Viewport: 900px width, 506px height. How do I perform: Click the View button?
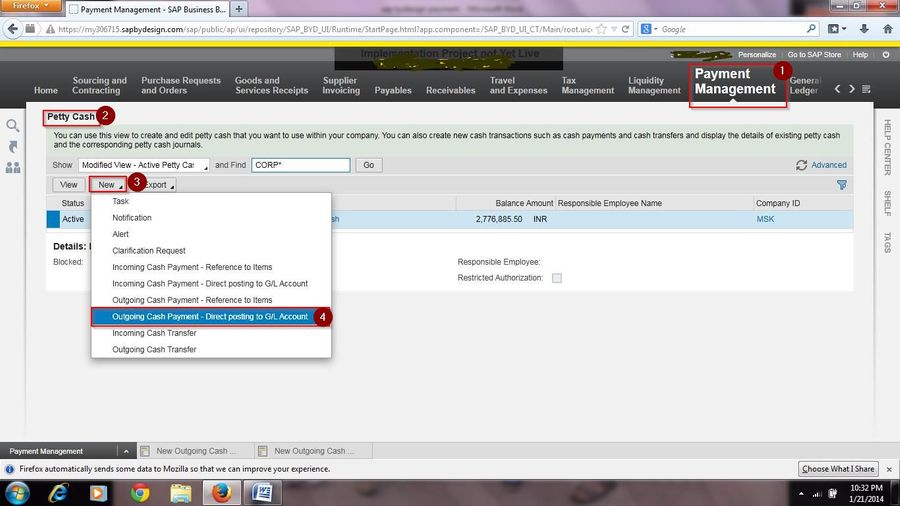pyautogui.click(x=68, y=185)
